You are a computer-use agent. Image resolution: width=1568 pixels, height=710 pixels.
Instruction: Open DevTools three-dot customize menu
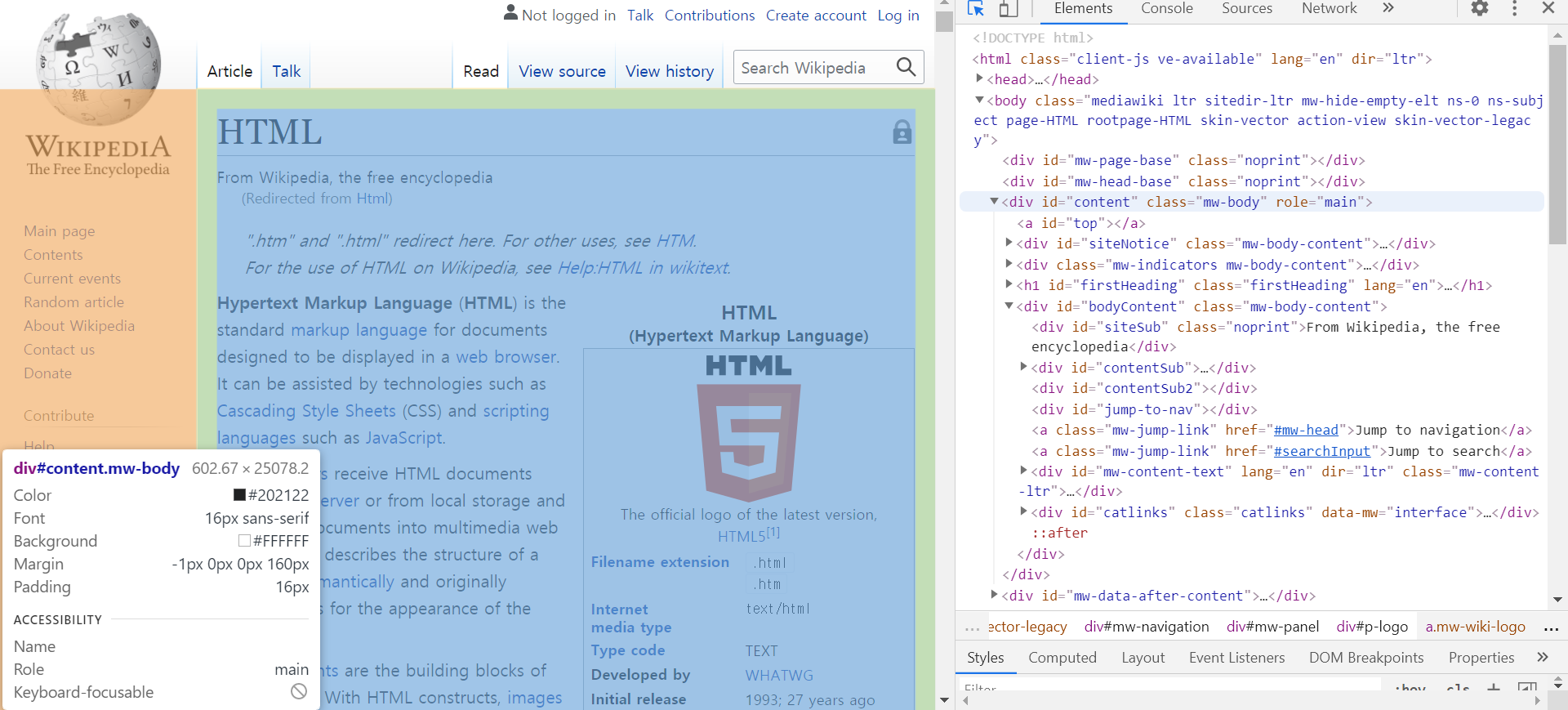pyautogui.click(x=1515, y=9)
